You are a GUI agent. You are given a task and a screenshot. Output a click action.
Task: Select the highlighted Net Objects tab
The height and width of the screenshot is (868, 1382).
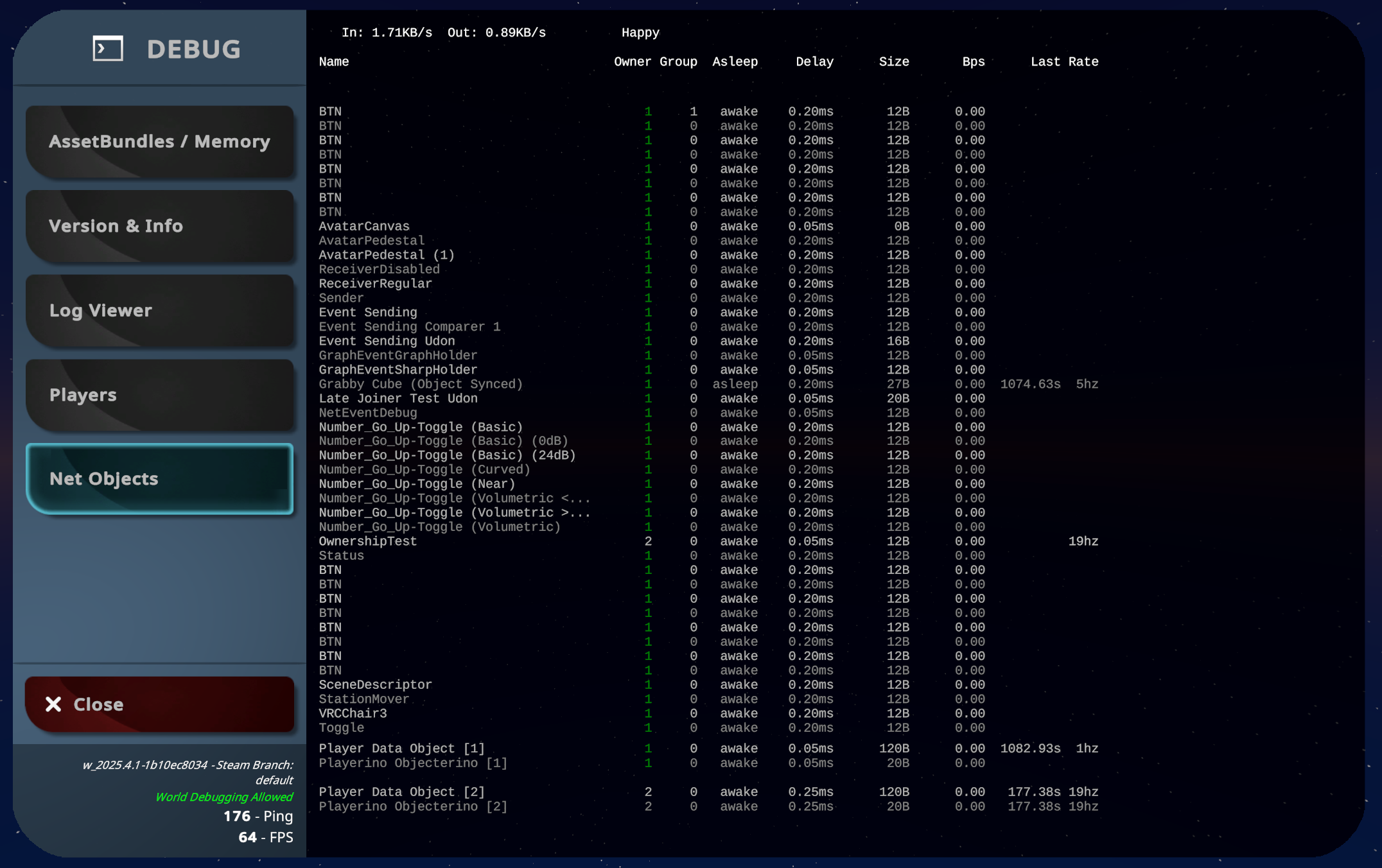[x=160, y=479]
